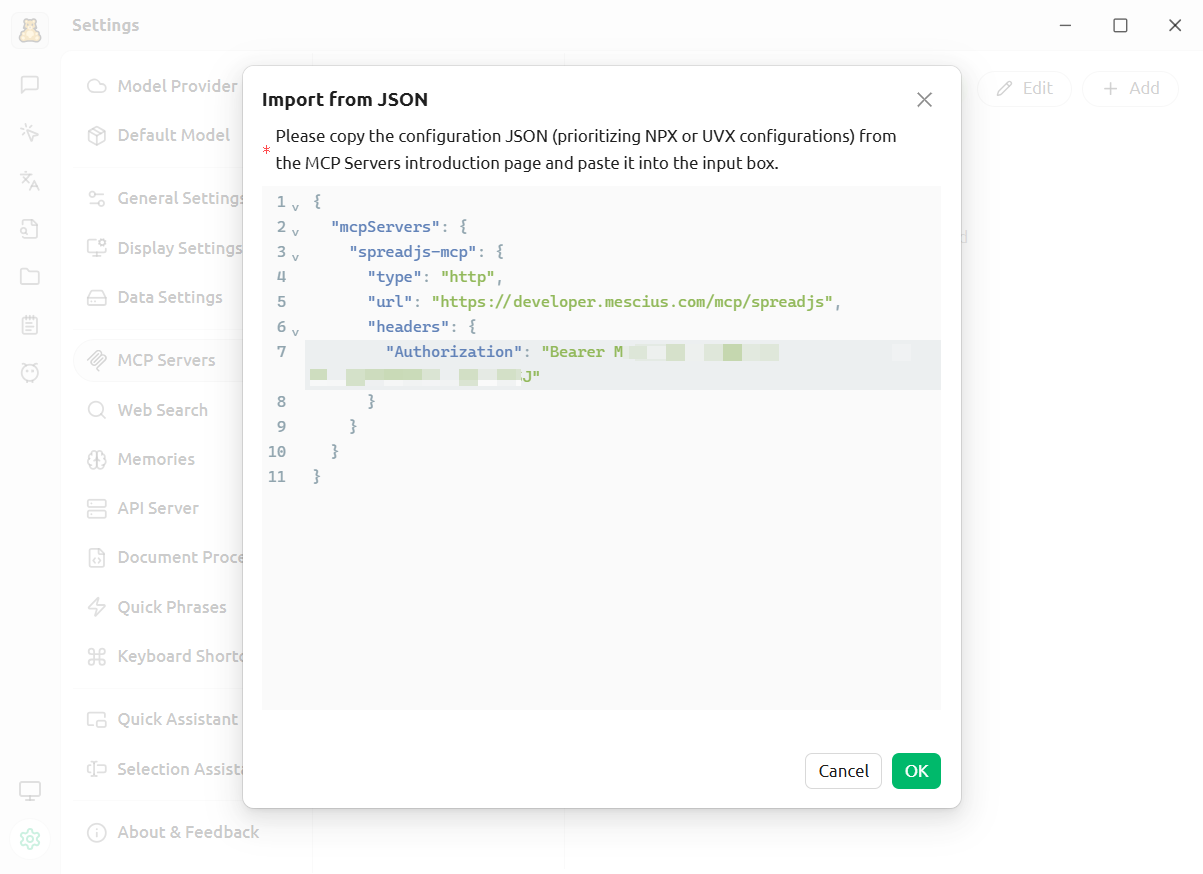Click the Add button behind the dialog
Viewport: 1203px width, 874px height.
click(x=1131, y=88)
